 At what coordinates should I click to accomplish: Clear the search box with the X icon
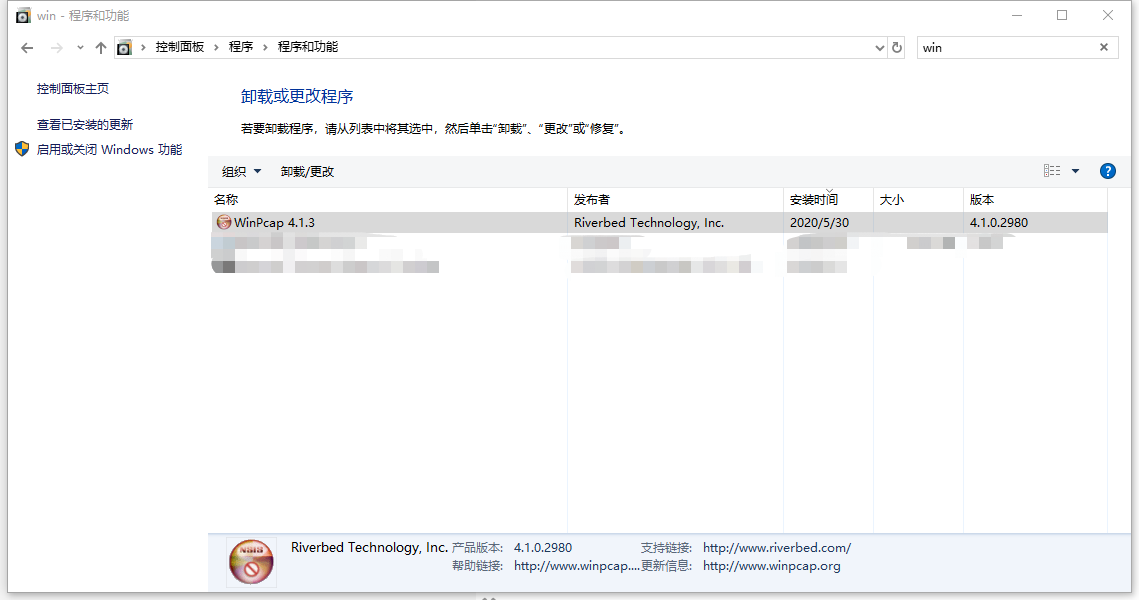click(1103, 47)
